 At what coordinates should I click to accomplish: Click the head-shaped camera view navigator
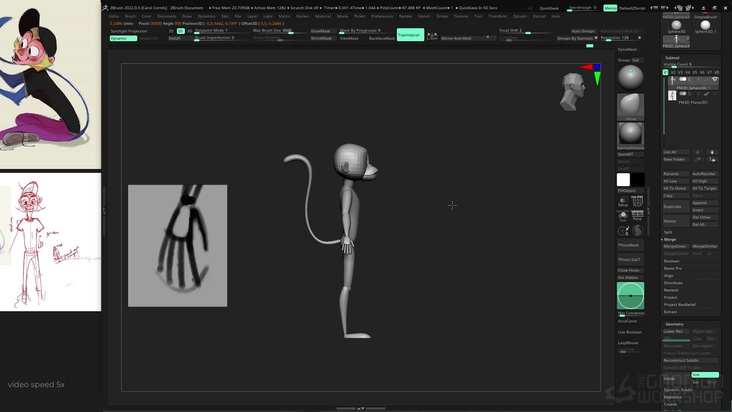[x=572, y=91]
